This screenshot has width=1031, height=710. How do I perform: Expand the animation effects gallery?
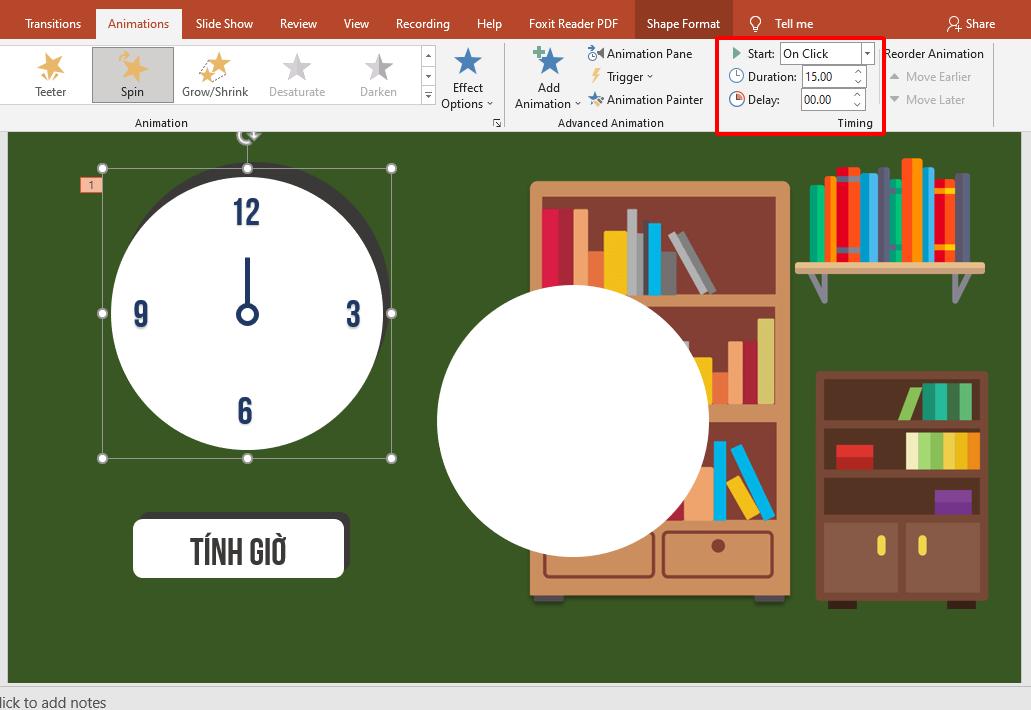pyautogui.click(x=428, y=96)
